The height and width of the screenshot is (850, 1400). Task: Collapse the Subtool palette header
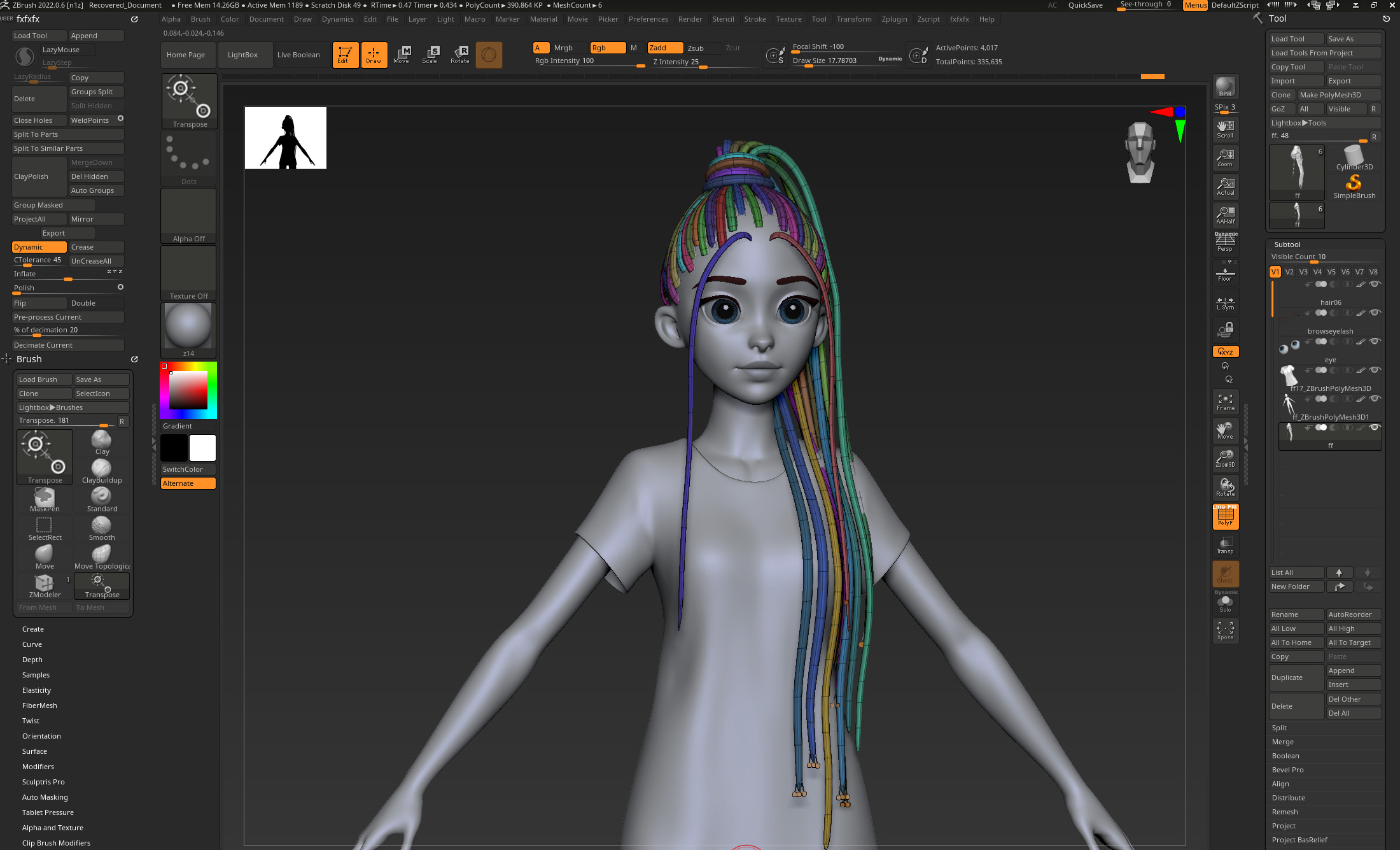1287,244
